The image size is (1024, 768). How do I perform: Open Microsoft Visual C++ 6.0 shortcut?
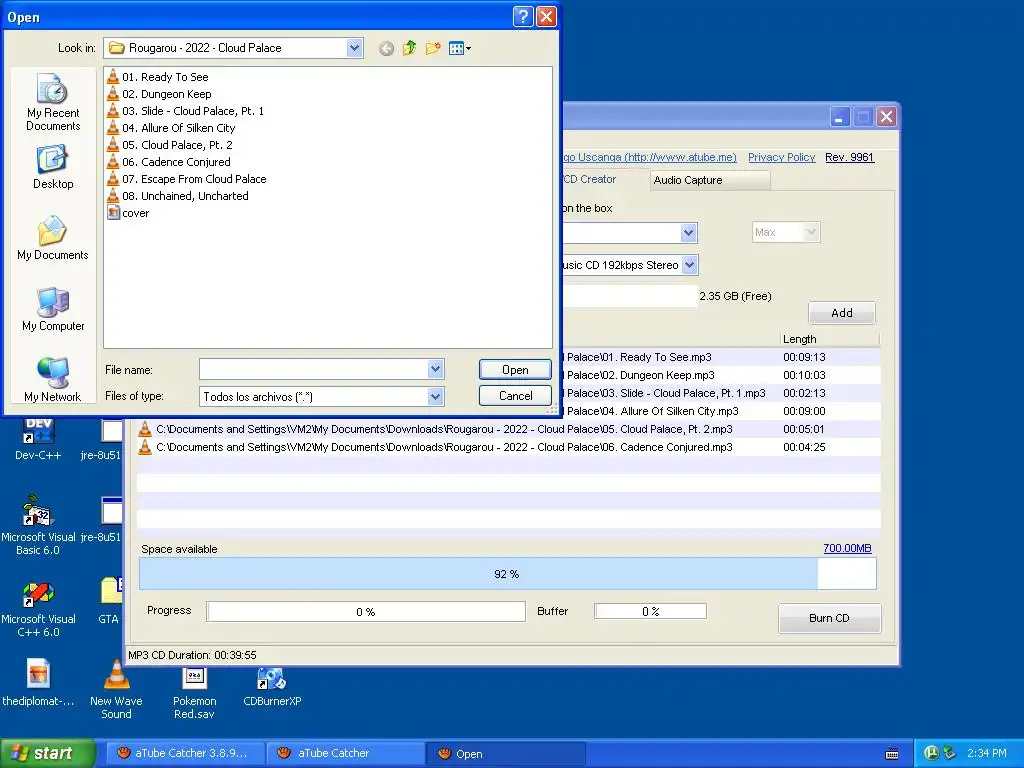pos(38,609)
